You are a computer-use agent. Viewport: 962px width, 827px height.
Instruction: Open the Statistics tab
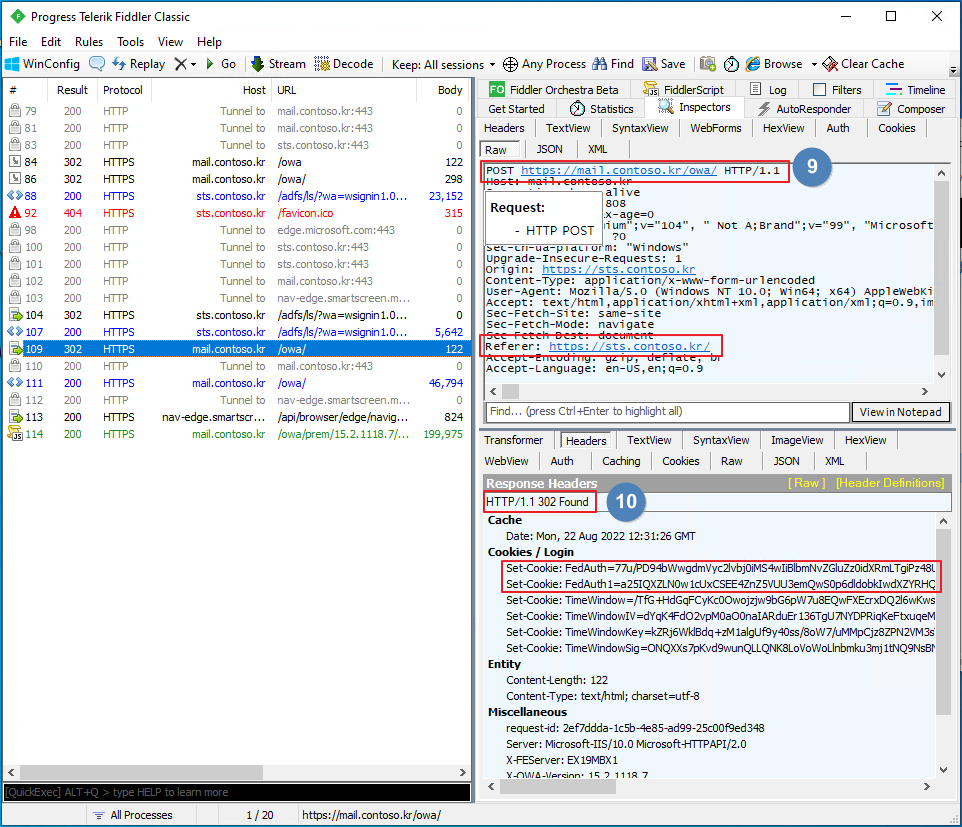point(601,109)
